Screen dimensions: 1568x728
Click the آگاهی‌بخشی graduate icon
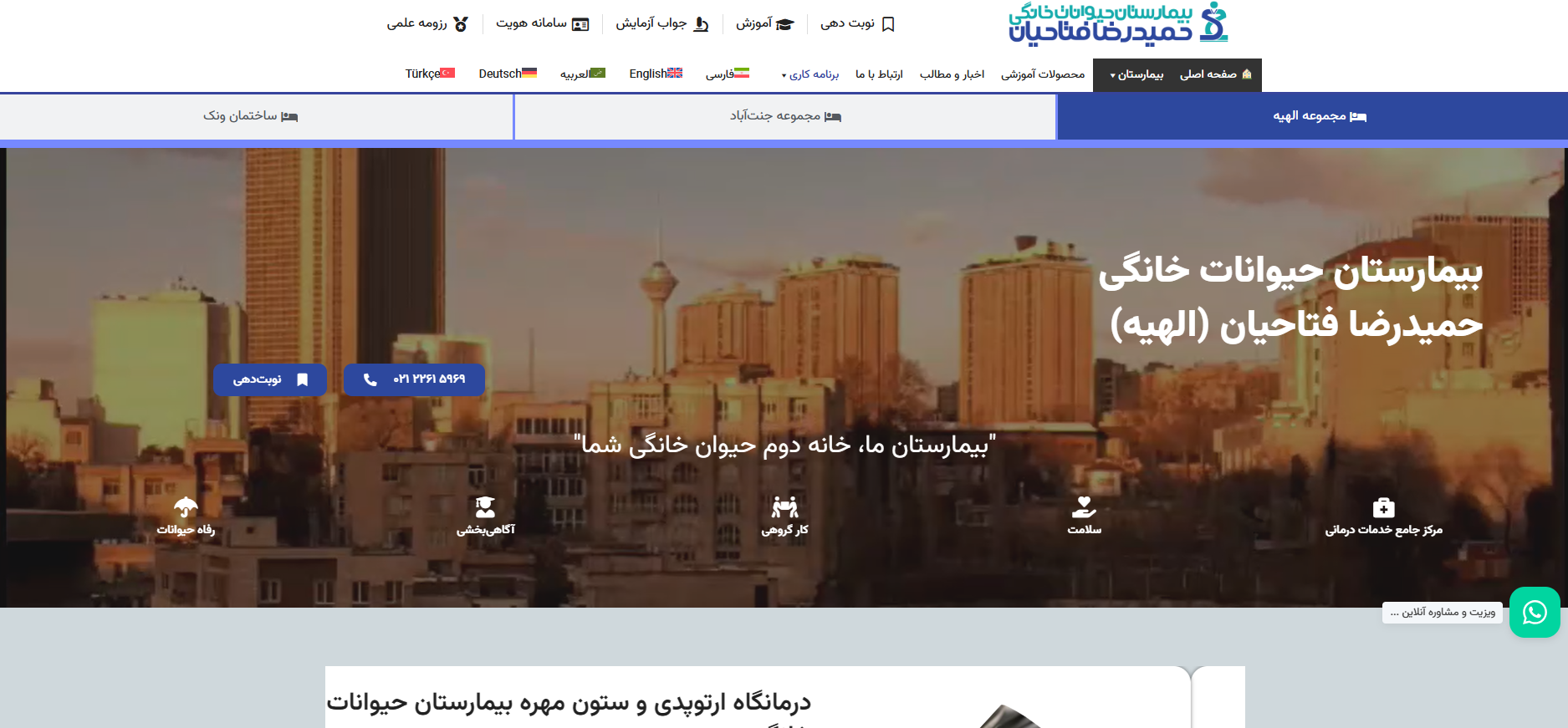pos(485,507)
